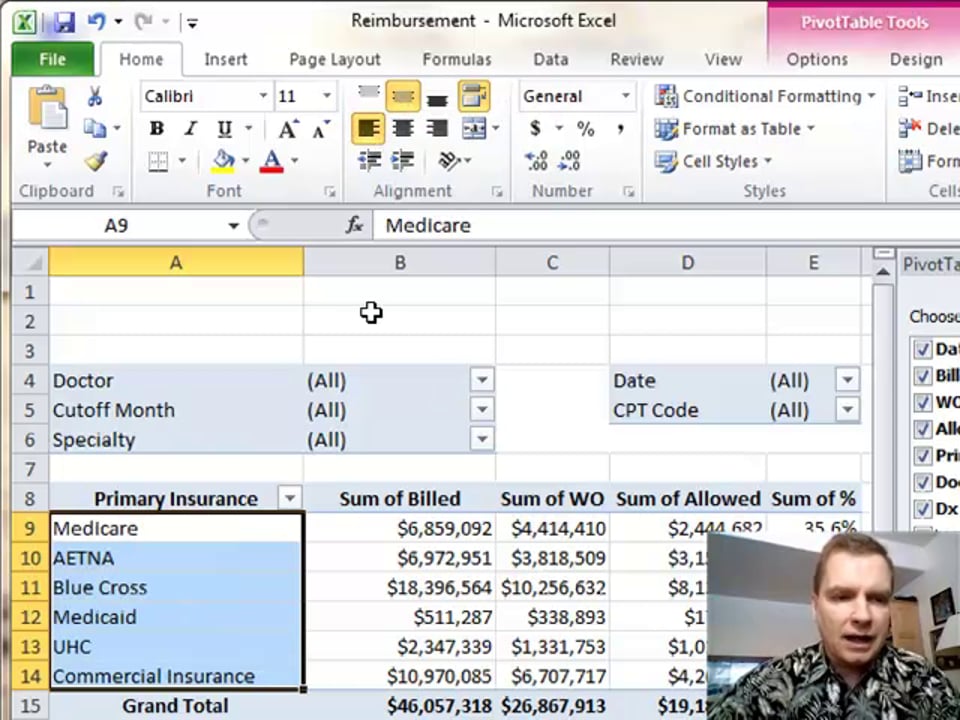
Task: Open Conditional Formatting menu
Action: [x=765, y=96]
